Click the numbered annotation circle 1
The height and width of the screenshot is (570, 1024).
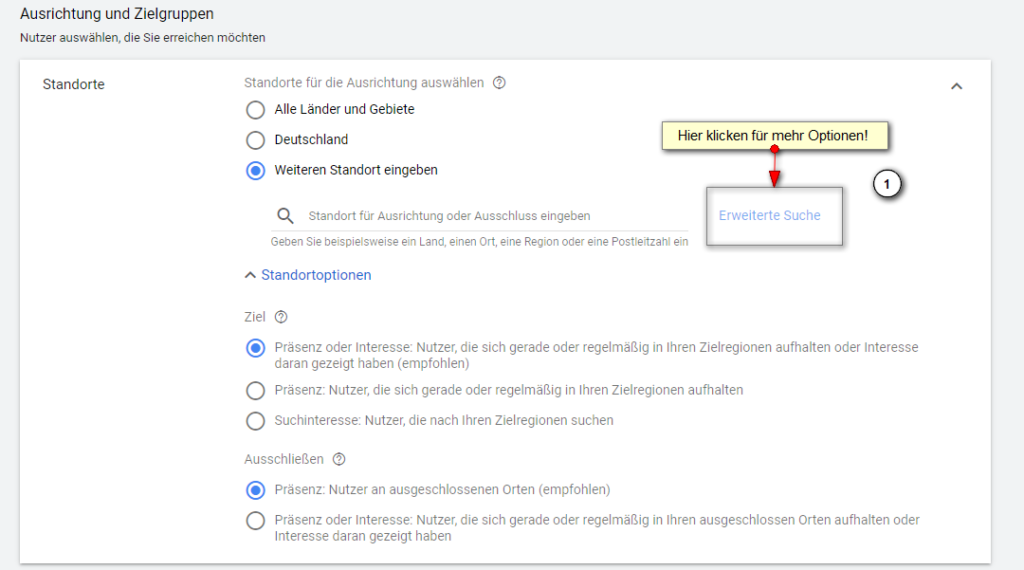[887, 185]
